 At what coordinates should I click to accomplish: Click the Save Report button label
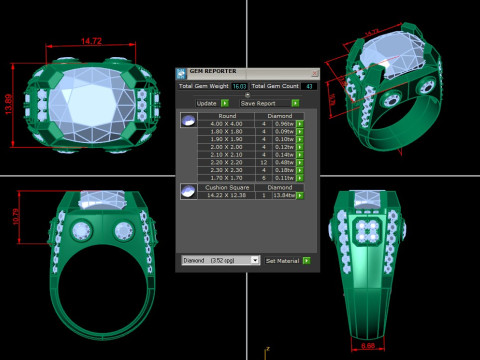[x=258, y=103]
